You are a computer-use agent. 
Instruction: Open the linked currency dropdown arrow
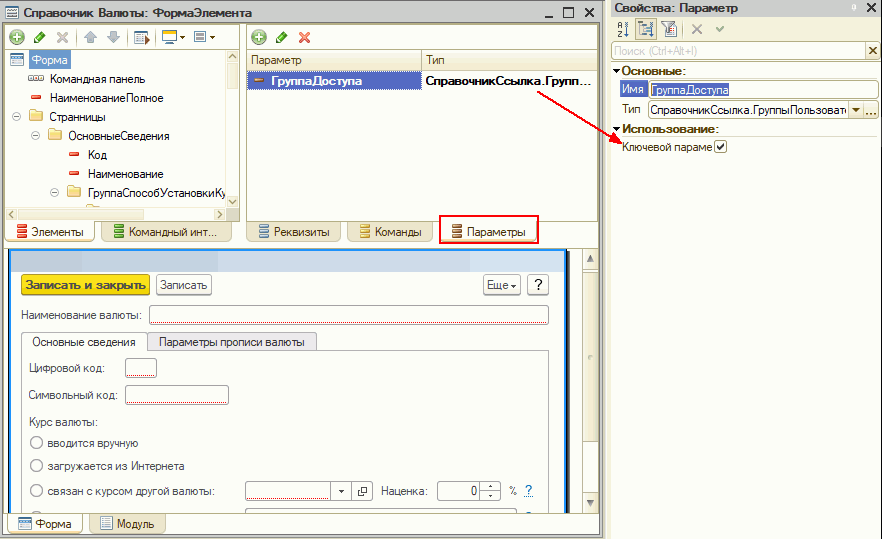click(x=341, y=491)
